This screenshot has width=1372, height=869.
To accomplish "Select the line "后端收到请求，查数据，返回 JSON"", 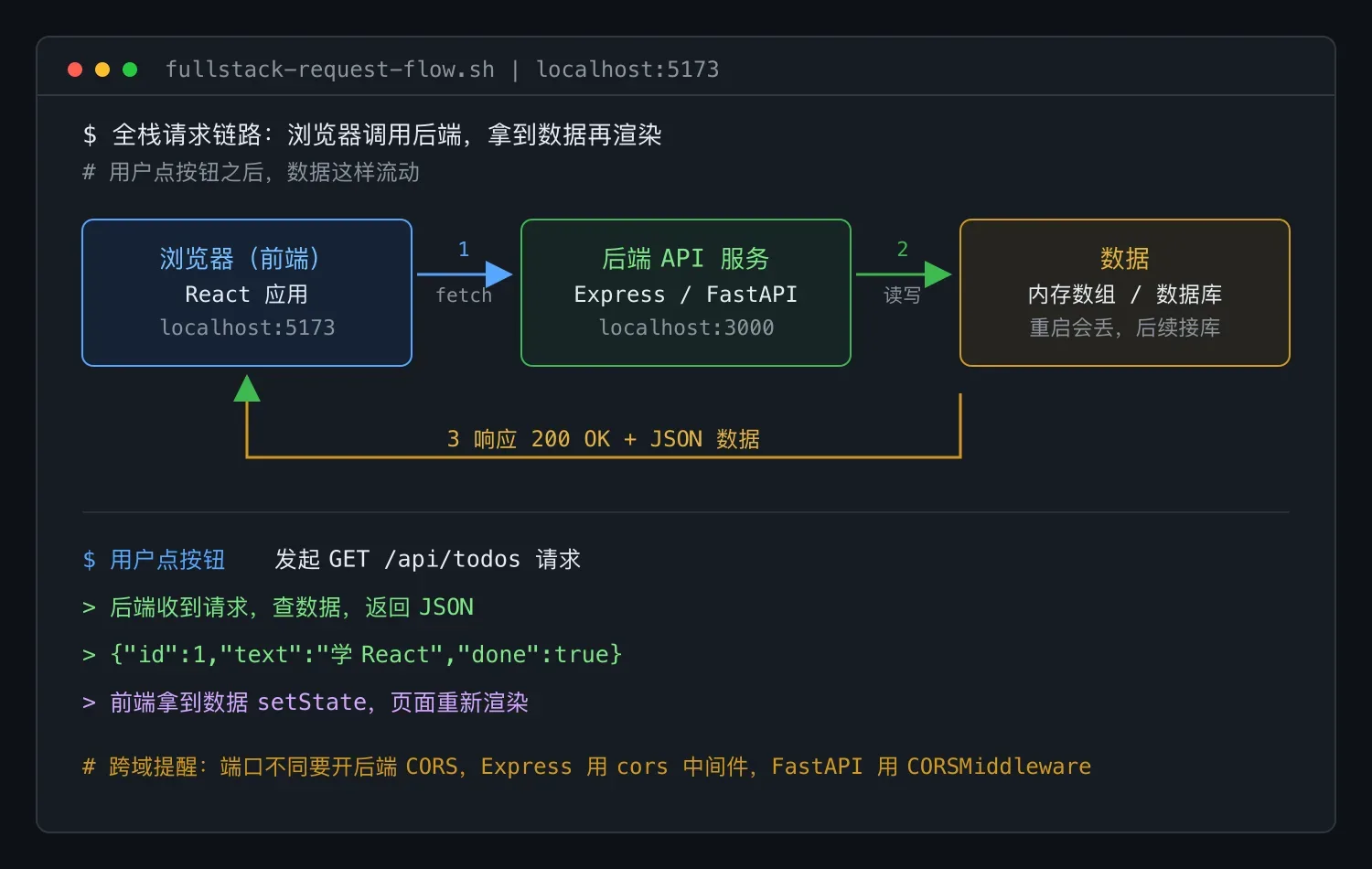I will click(x=292, y=607).
